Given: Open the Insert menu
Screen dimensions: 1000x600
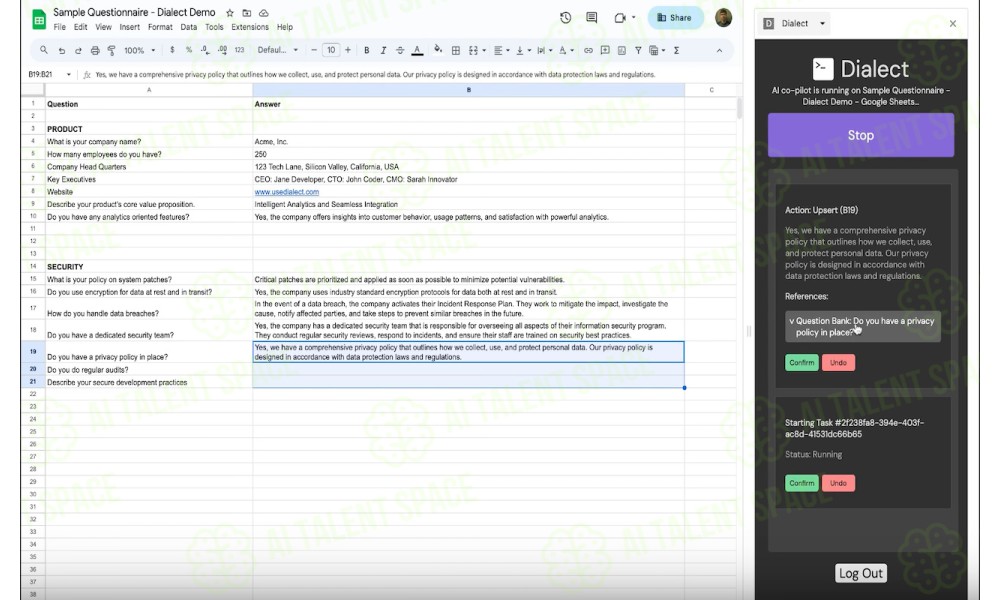Looking at the screenshot, I should (x=129, y=27).
